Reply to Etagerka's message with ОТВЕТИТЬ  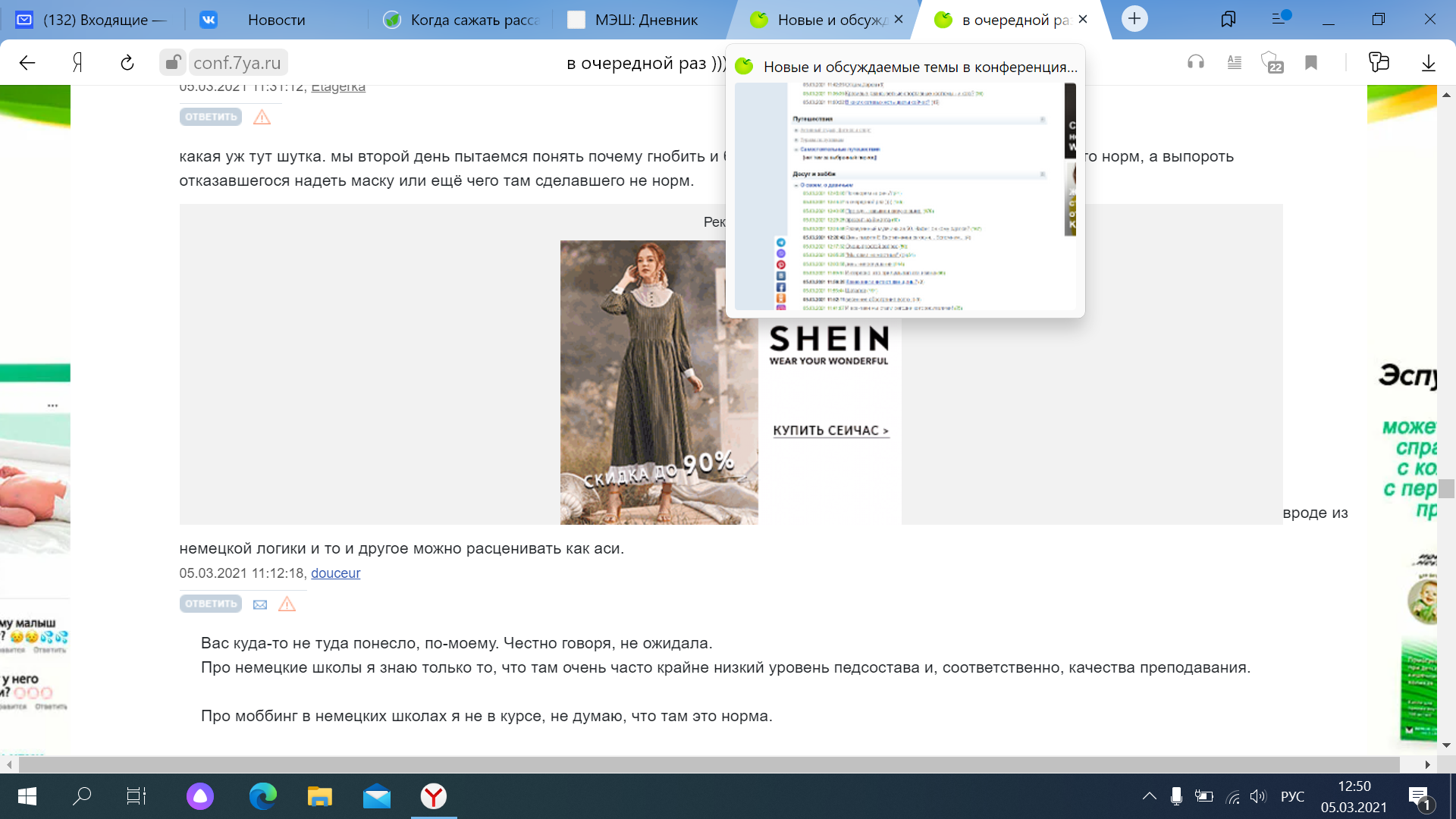coord(211,117)
